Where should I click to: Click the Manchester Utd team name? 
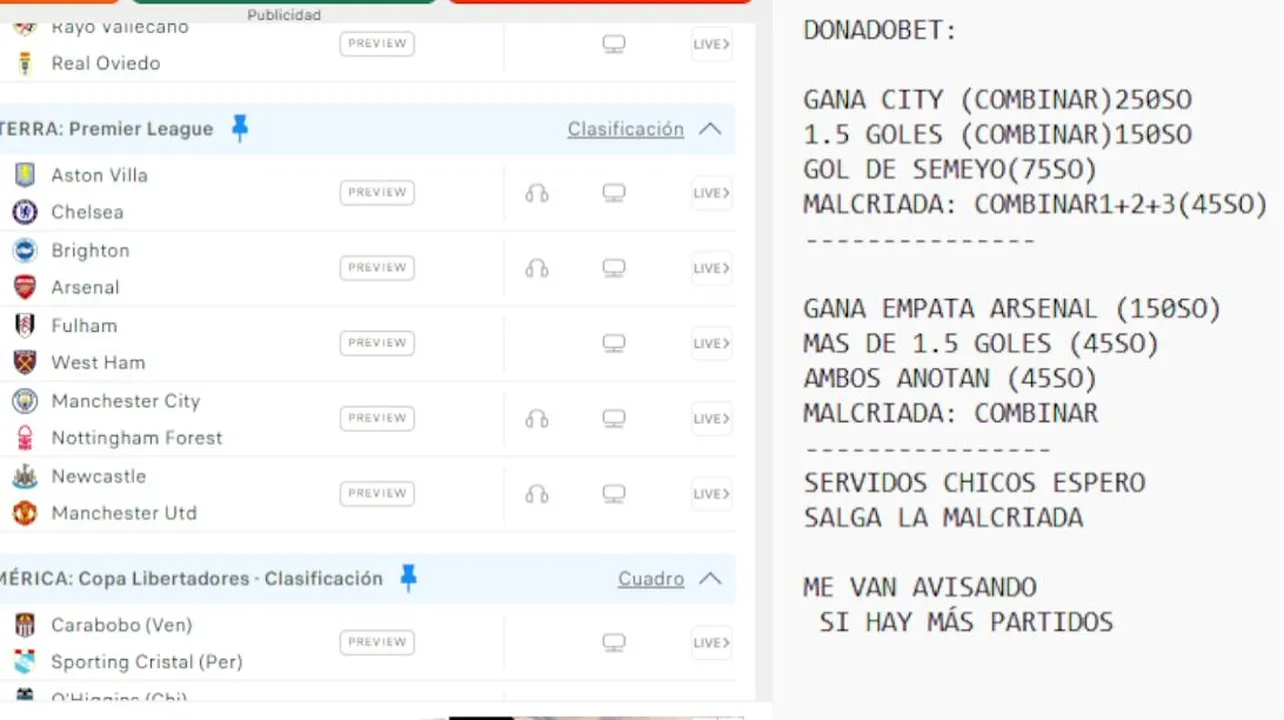(124, 513)
